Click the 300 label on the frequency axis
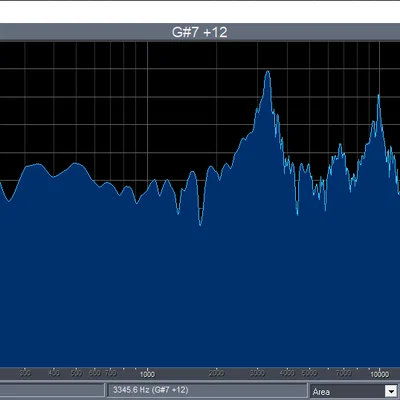 pos(25,373)
